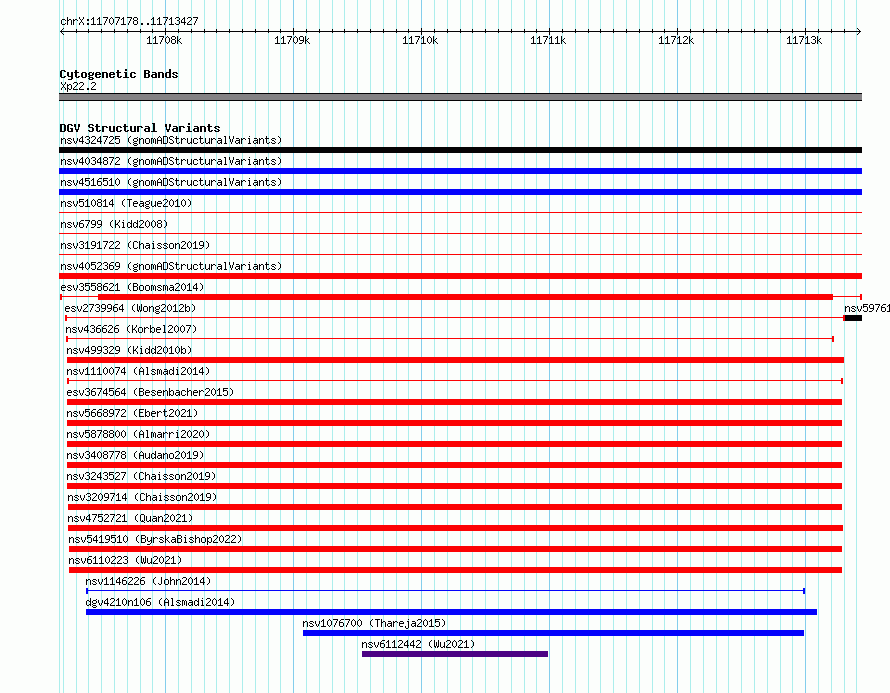Viewport: 890px width, 693px height.
Task: Open variant nsv3209714 (Chaisson2019)
Action: (142, 497)
